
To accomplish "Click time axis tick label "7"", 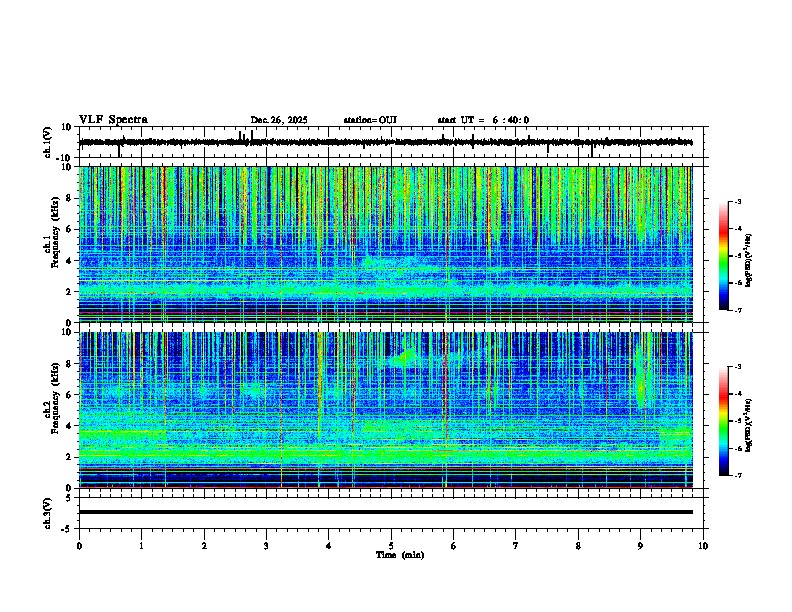I will 516,546.
